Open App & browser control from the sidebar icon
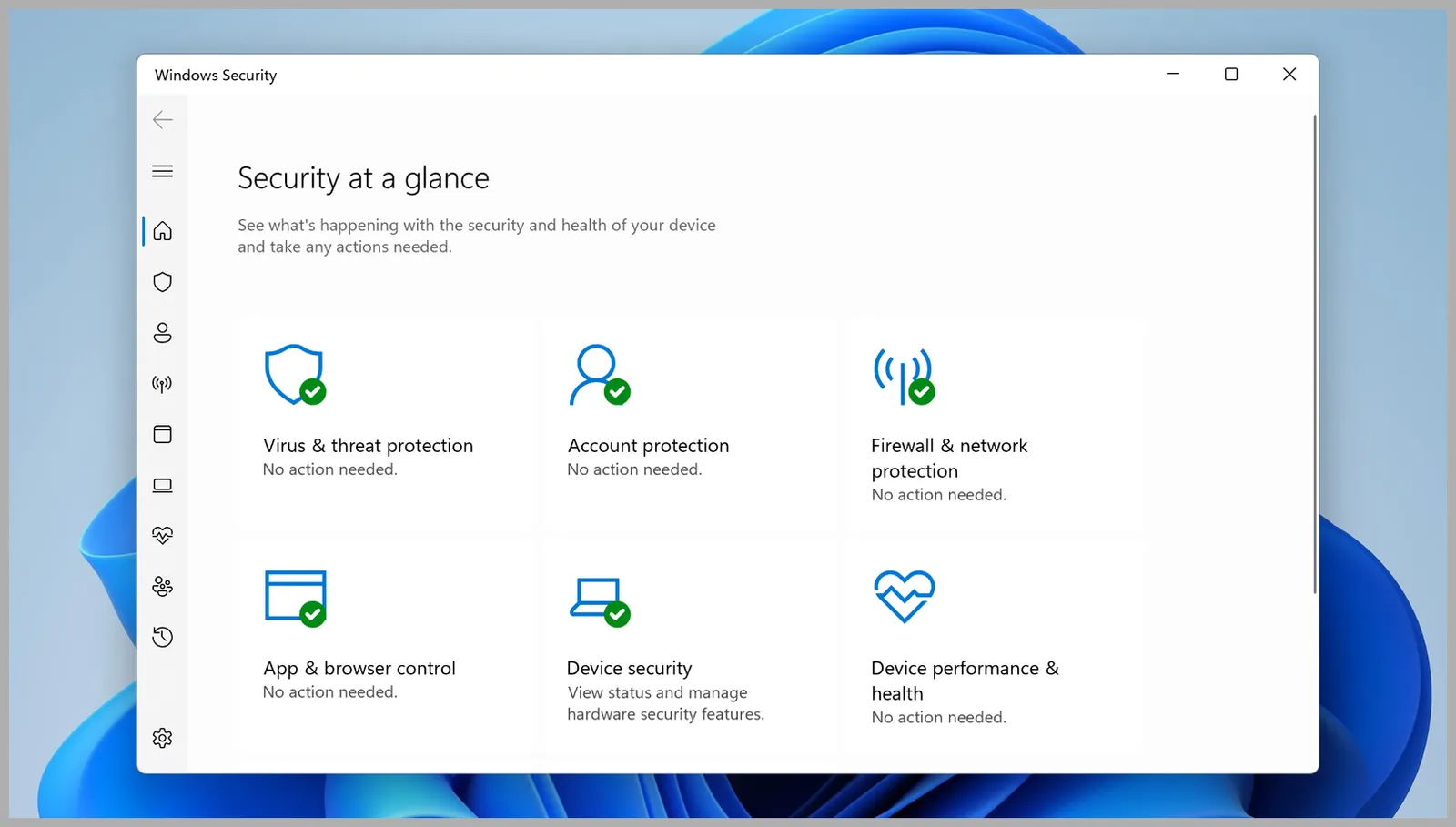Viewport: 1456px width, 827px height. coord(162,434)
